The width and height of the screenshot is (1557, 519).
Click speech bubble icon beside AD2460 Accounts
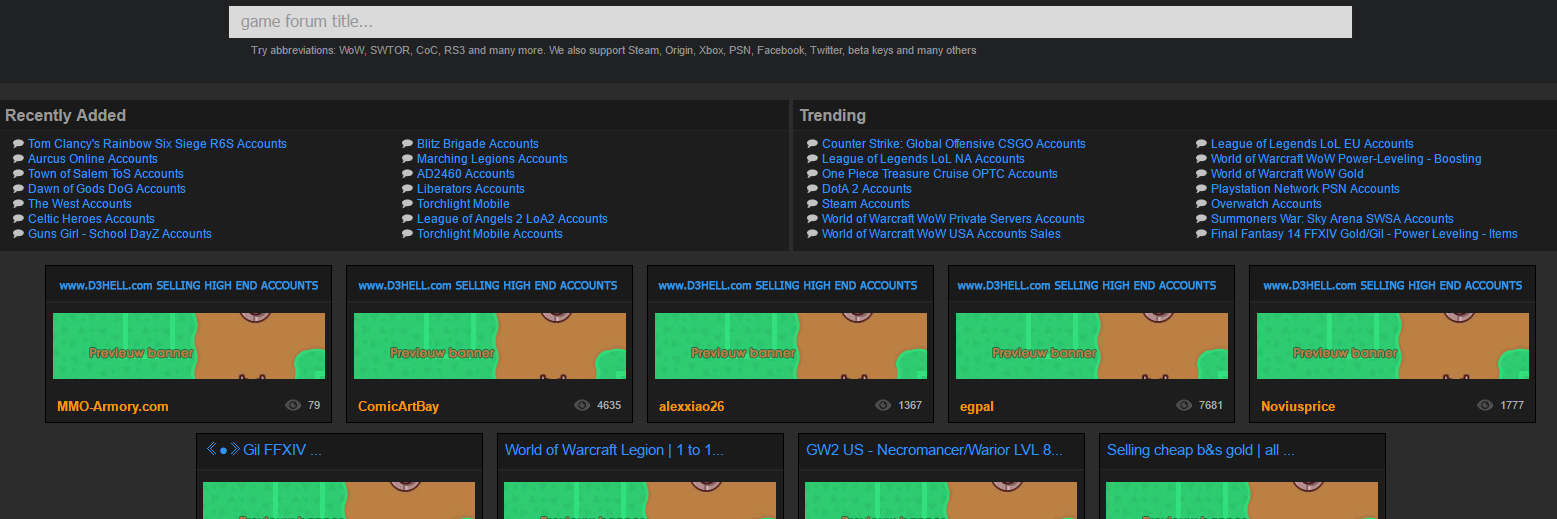pyautogui.click(x=408, y=174)
